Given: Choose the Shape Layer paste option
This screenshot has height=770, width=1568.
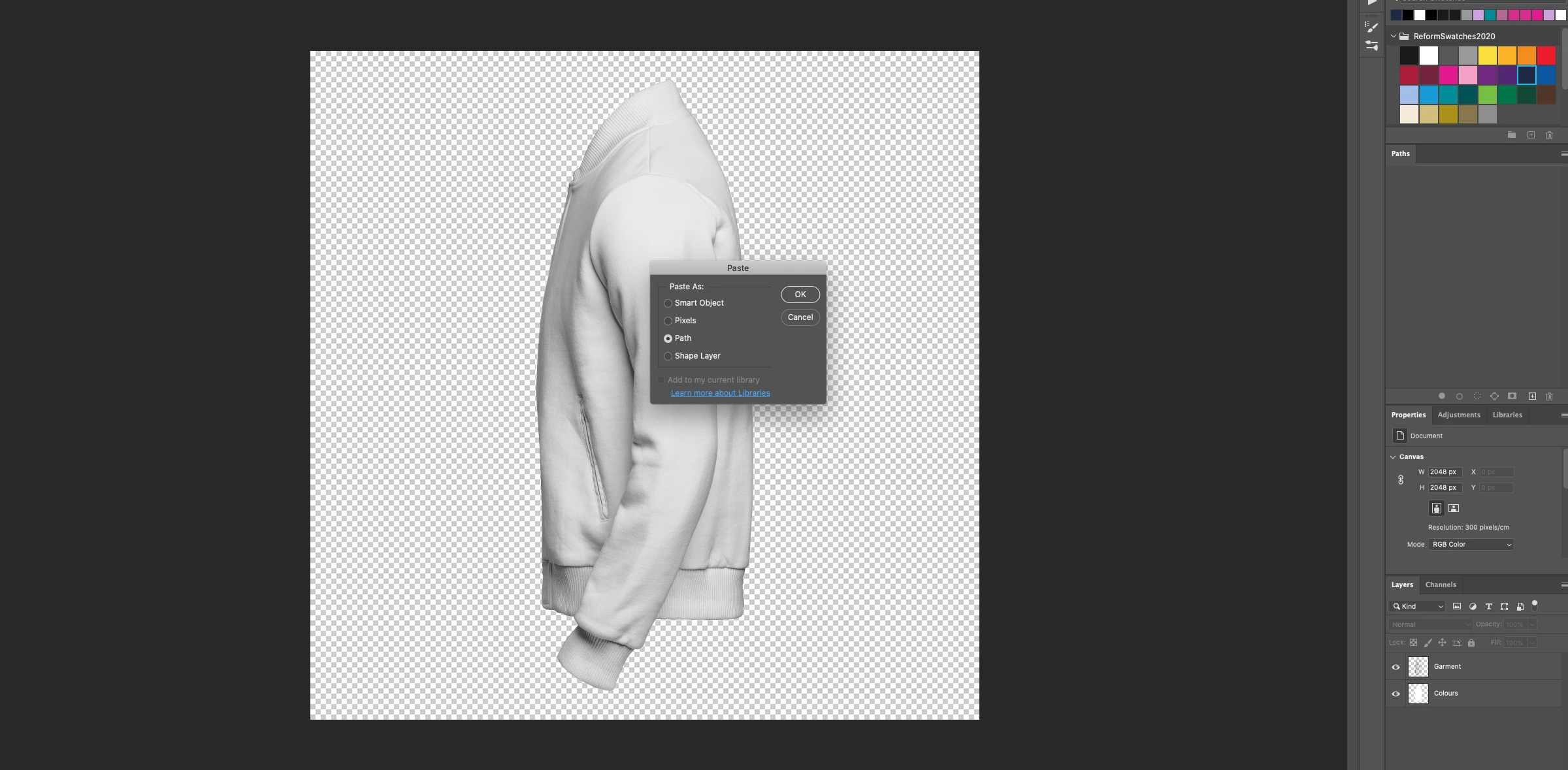Looking at the screenshot, I should [668, 356].
